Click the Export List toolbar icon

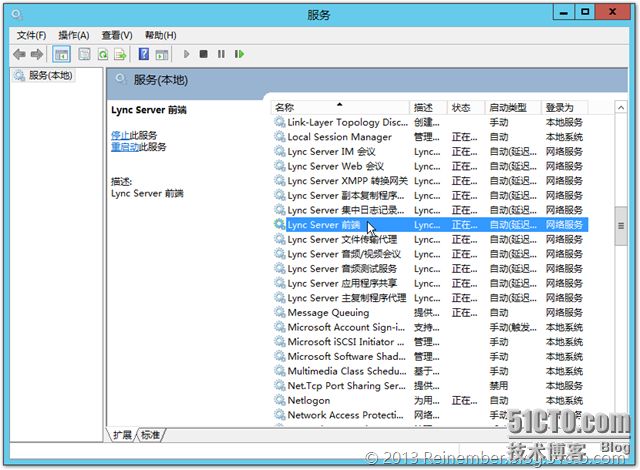tap(120, 54)
